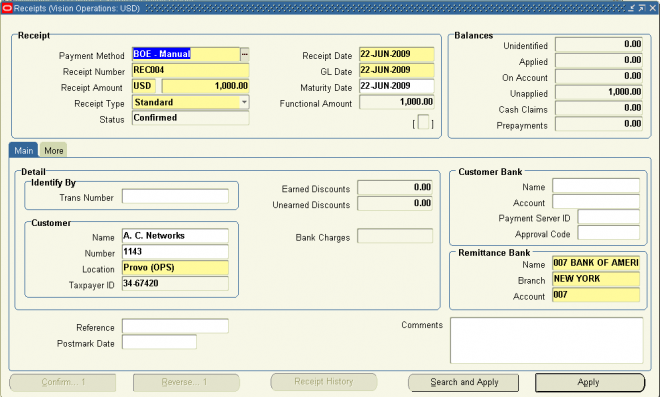Click the Trans Number field
Image resolution: width=660 pixels, height=397 pixels.
pyautogui.click(x=175, y=196)
